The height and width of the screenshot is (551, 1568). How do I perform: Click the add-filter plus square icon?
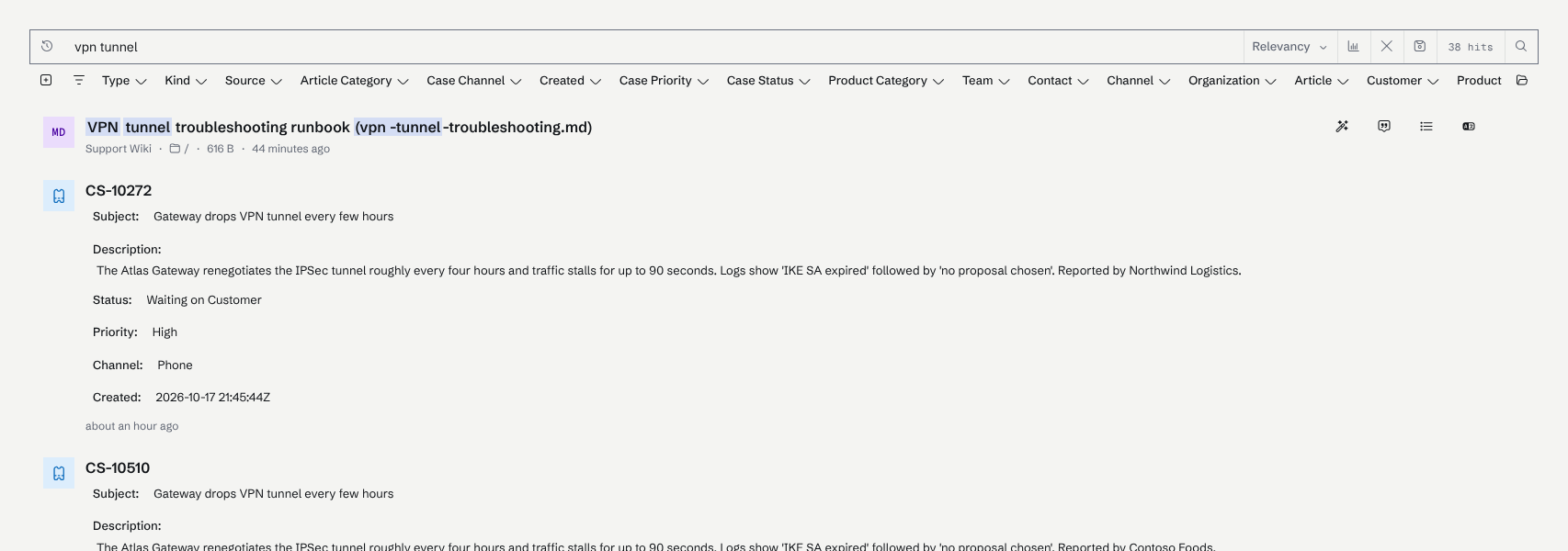(46, 80)
